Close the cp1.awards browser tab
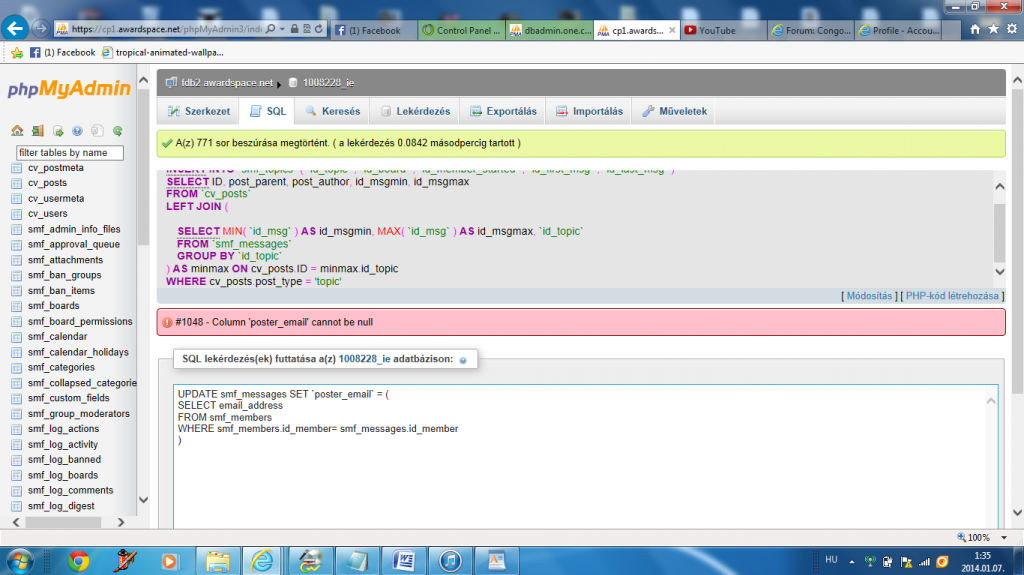 (x=672, y=30)
